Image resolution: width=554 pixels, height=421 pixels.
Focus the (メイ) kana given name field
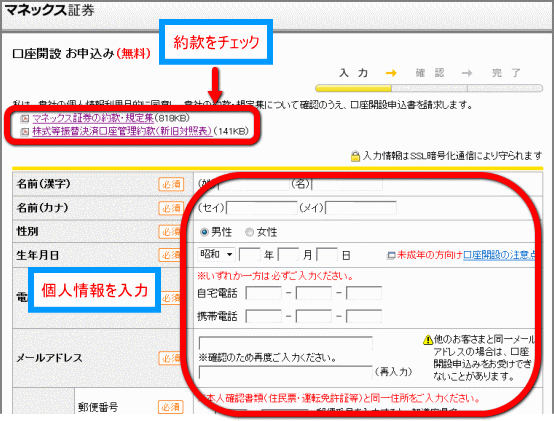361,208
